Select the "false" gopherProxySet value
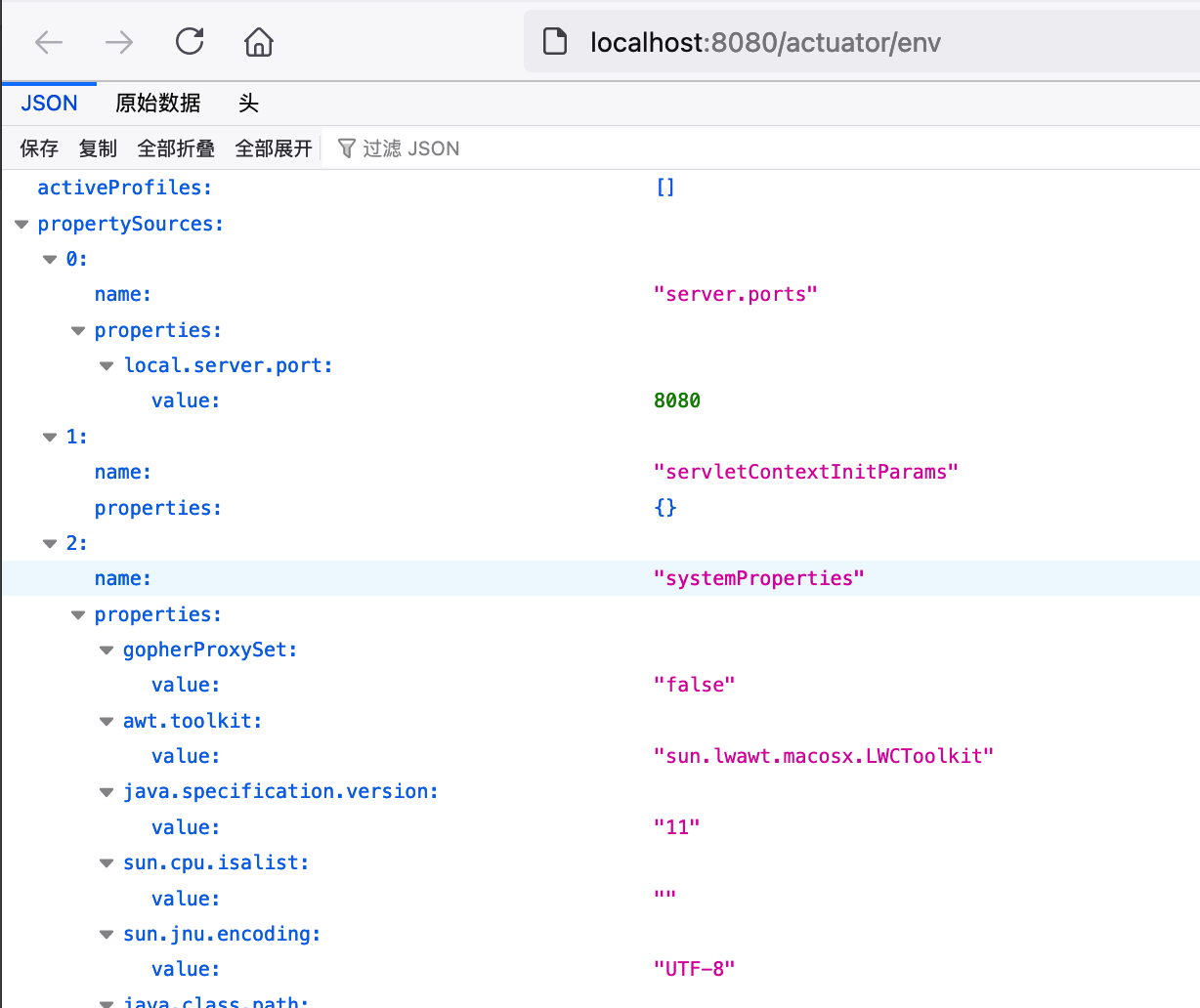 [694, 685]
